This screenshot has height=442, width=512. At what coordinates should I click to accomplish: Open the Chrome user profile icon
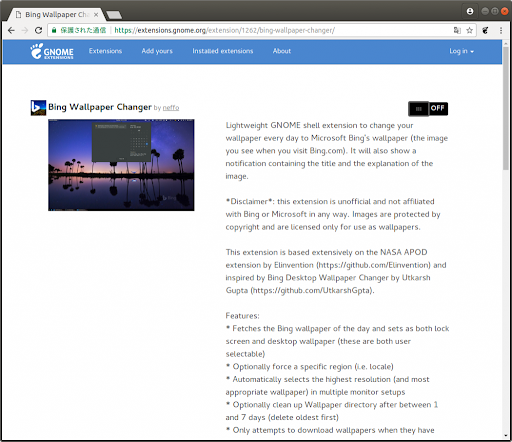(x=470, y=11)
